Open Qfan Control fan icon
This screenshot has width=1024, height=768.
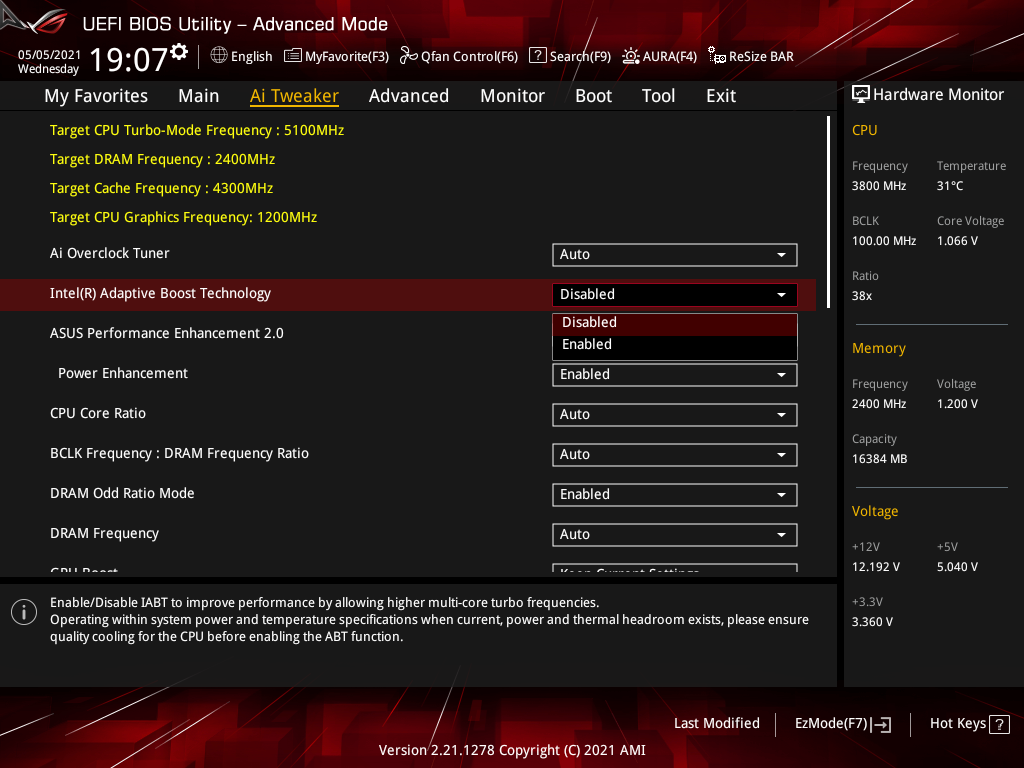point(408,56)
